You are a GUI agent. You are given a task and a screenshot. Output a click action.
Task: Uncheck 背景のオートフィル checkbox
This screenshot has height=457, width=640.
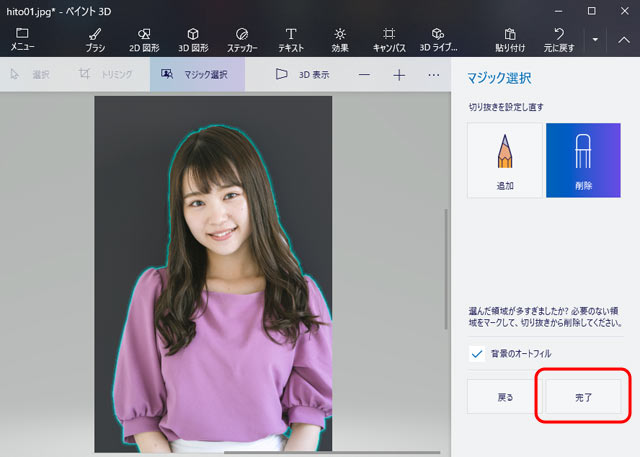pyautogui.click(x=477, y=354)
